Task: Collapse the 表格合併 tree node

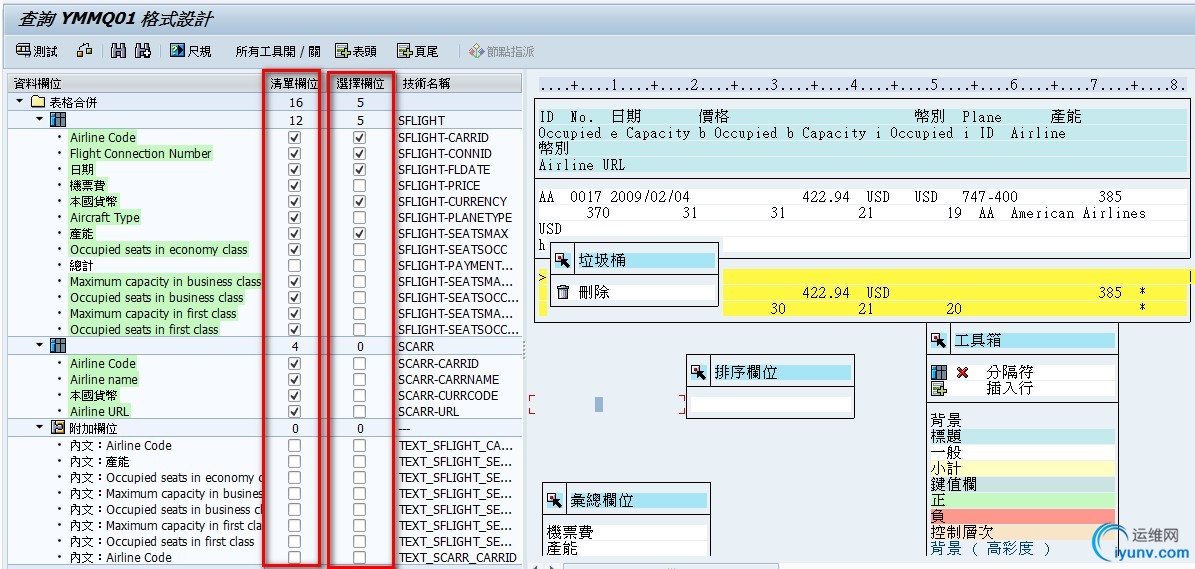Action: pos(20,101)
